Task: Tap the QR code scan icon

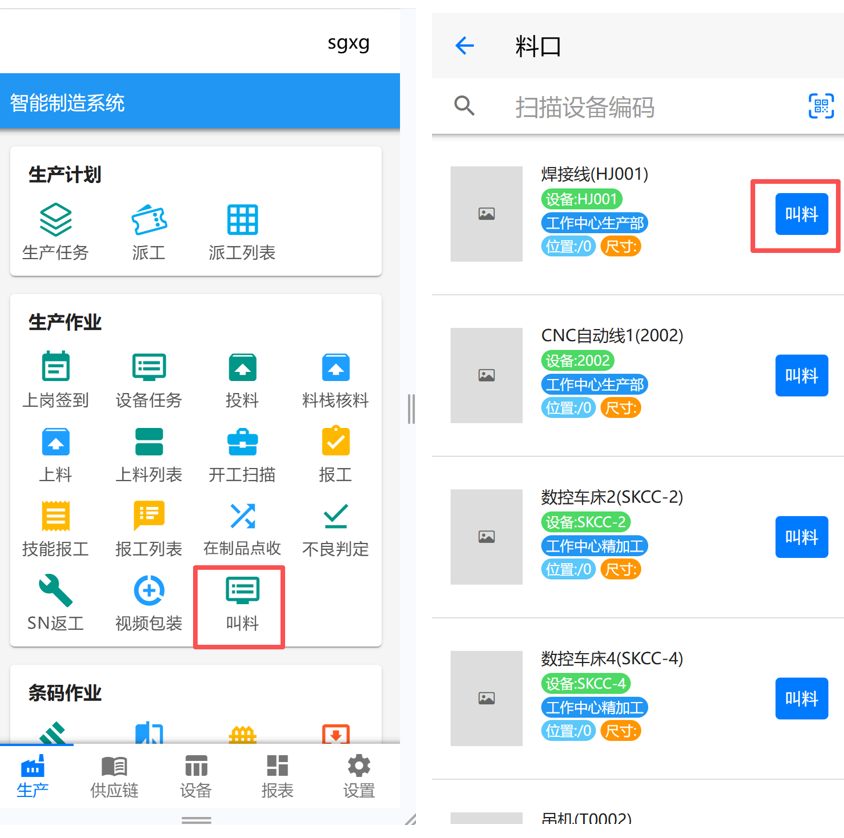Action: pos(821,106)
